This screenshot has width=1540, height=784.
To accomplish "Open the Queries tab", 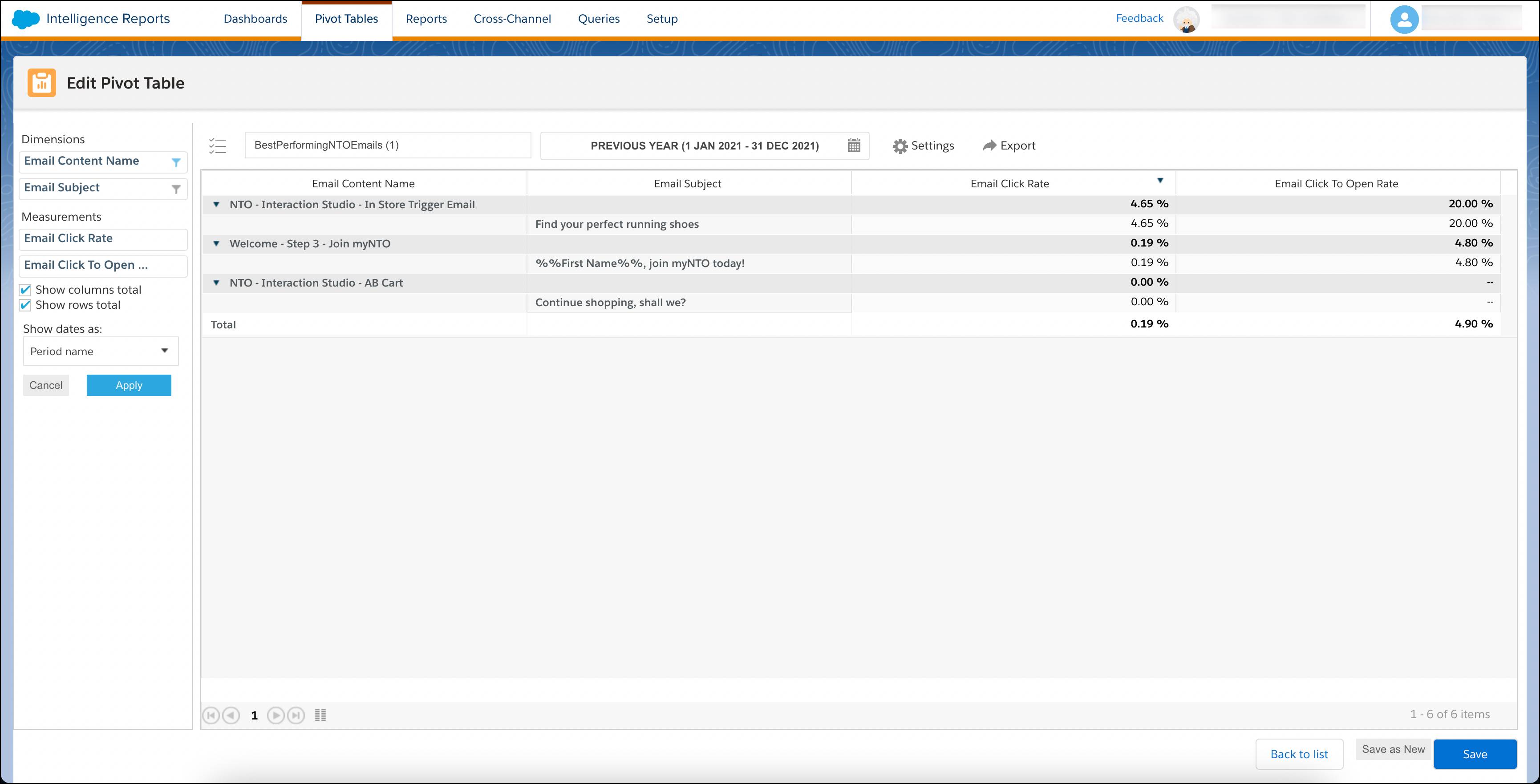I will click(x=599, y=19).
